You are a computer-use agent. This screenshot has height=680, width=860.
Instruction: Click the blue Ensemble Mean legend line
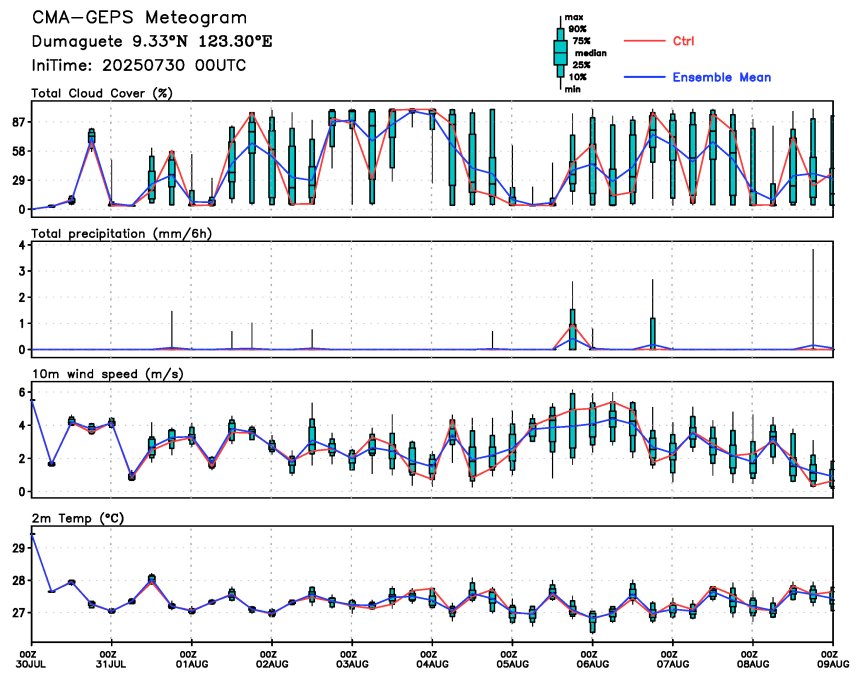coord(644,77)
